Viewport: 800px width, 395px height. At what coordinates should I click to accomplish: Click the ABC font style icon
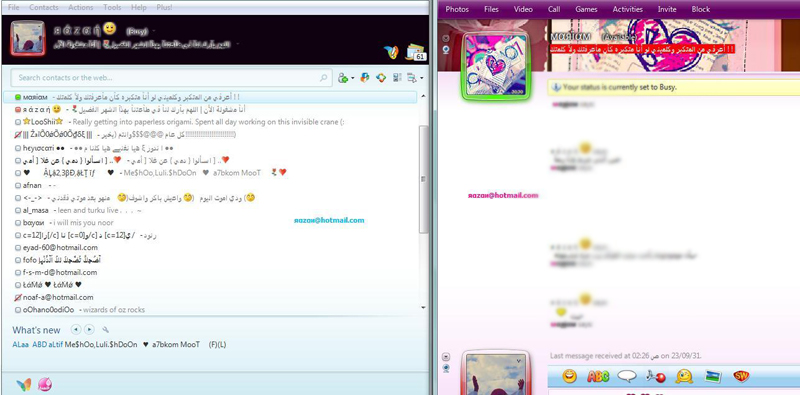[x=598, y=377]
